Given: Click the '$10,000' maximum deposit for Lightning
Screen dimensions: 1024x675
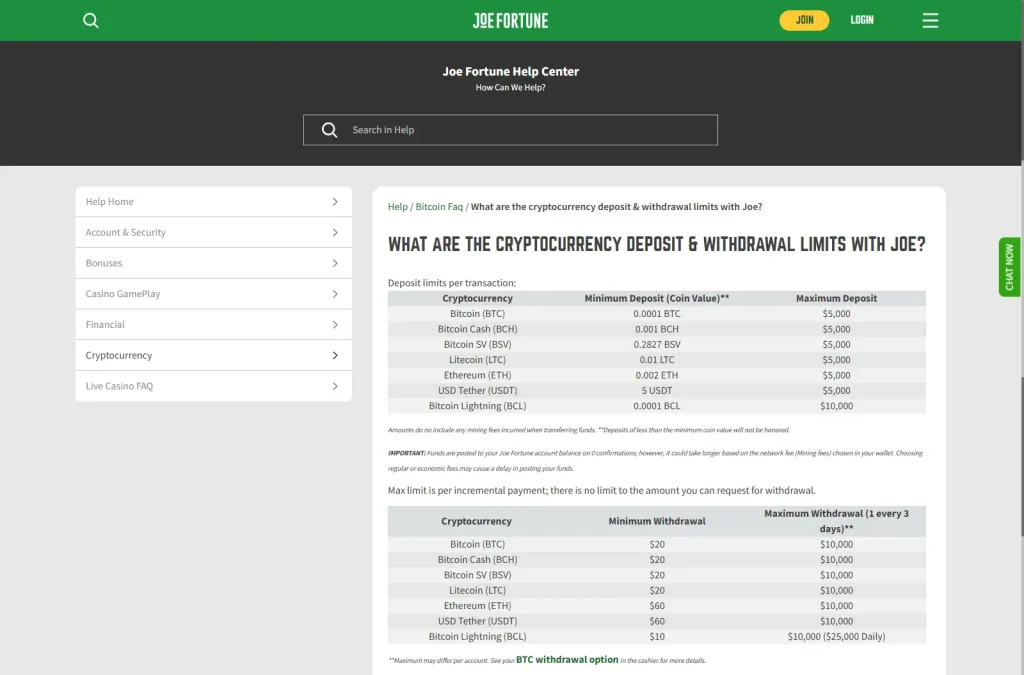Looking at the screenshot, I should 837,405.
